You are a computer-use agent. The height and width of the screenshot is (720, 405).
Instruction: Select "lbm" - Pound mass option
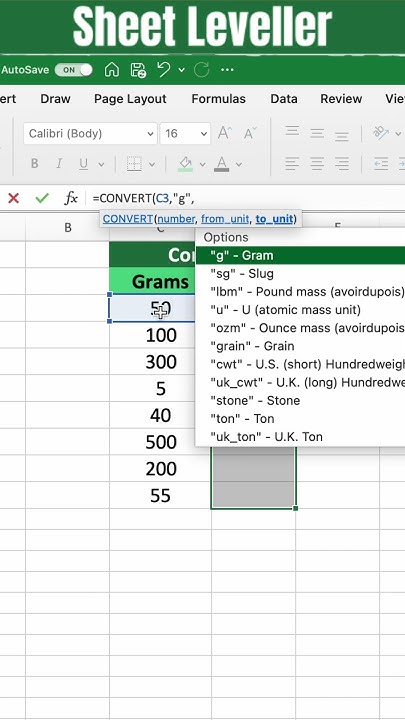pos(300,292)
